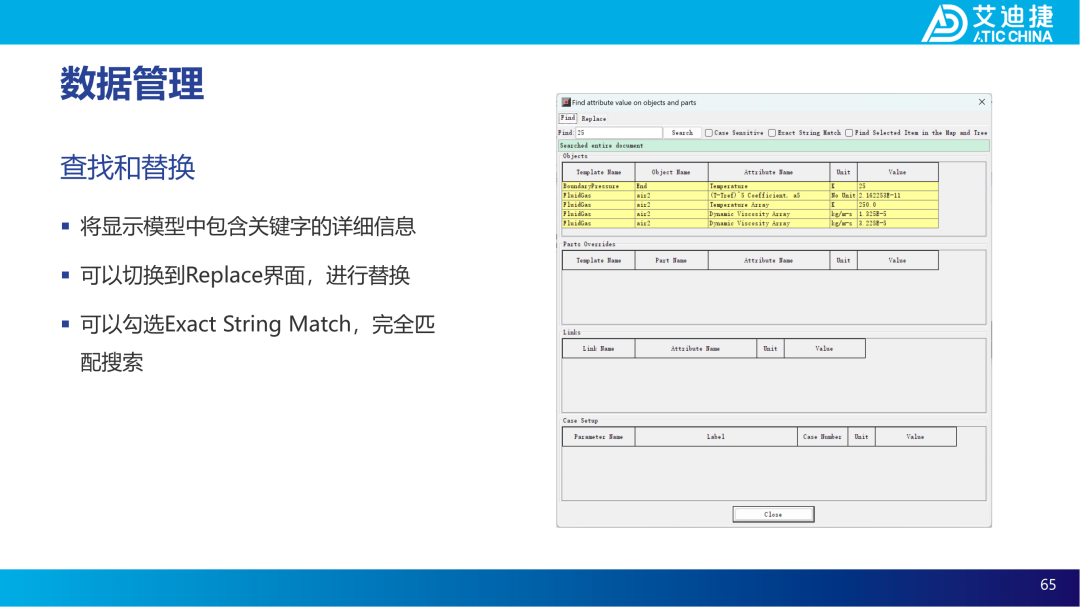
Task: Click Links table Attribute Name column header
Action: pyautogui.click(x=696, y=349)
